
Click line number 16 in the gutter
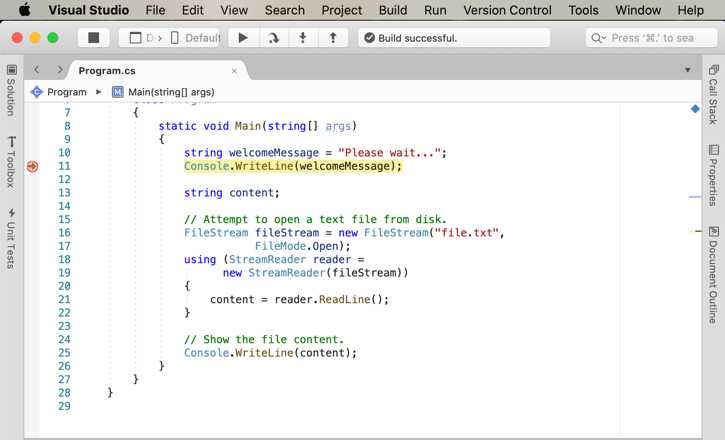[x=64, y=232]
